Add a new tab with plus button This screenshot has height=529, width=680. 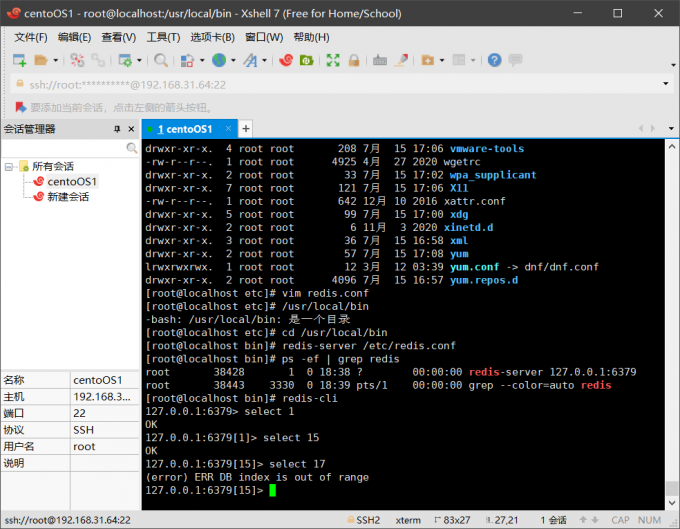coord(246,129)
